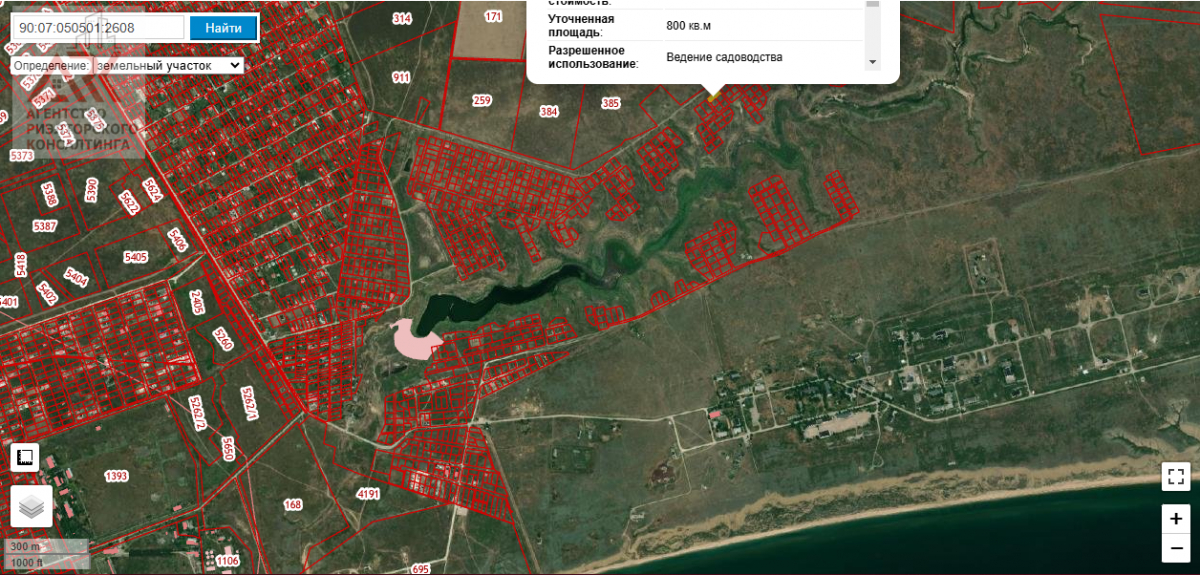
Task: Click parcel label 259
Action: pos(482,101)
